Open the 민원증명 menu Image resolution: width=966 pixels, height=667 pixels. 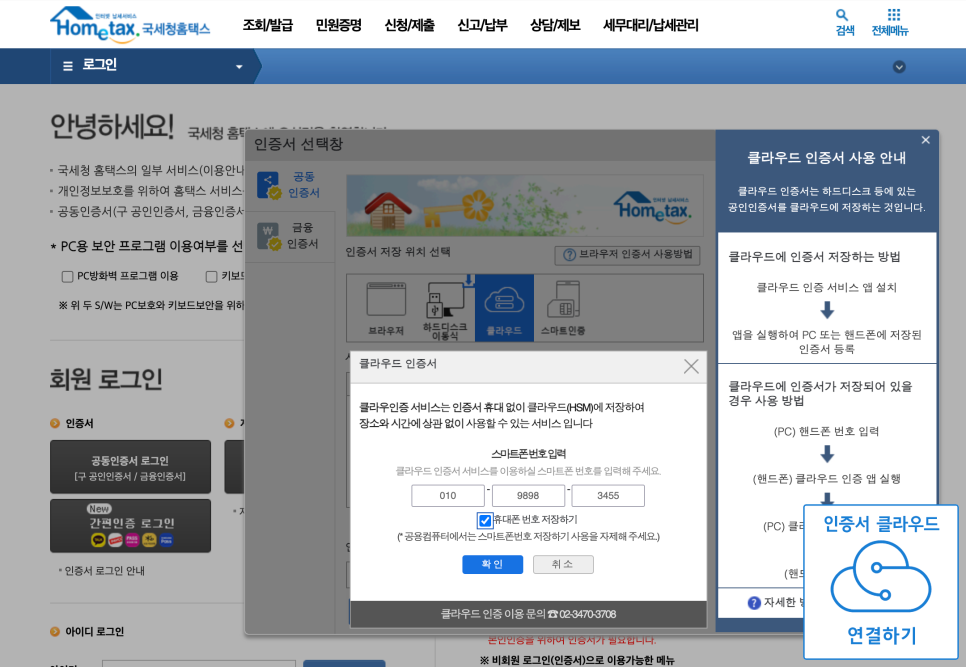click(x=338, y=25)
